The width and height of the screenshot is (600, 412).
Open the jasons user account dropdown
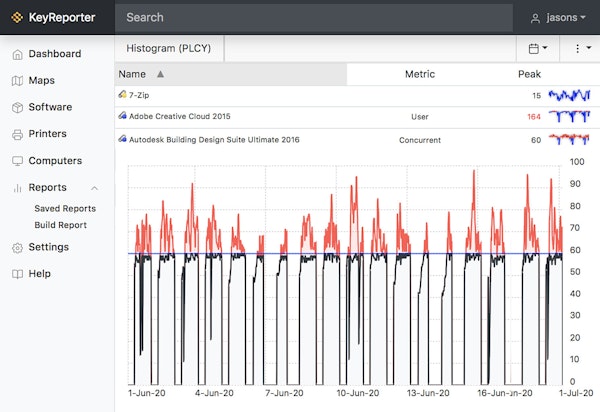[559, 18]
